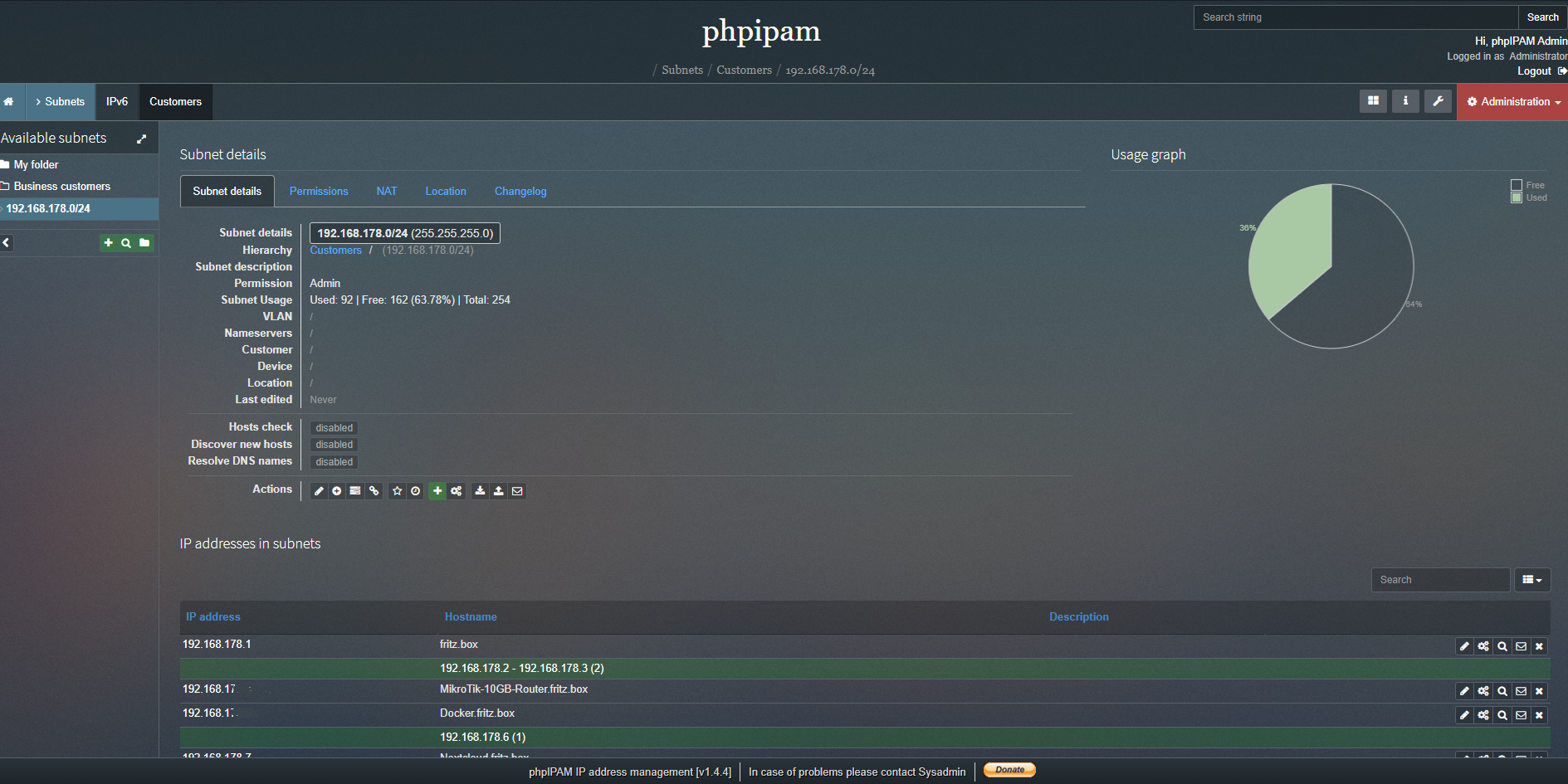The height and width of the screenshot is (784, 1568).
Task: Click the subnet mail notification action icon
Action: pos(517,491)
